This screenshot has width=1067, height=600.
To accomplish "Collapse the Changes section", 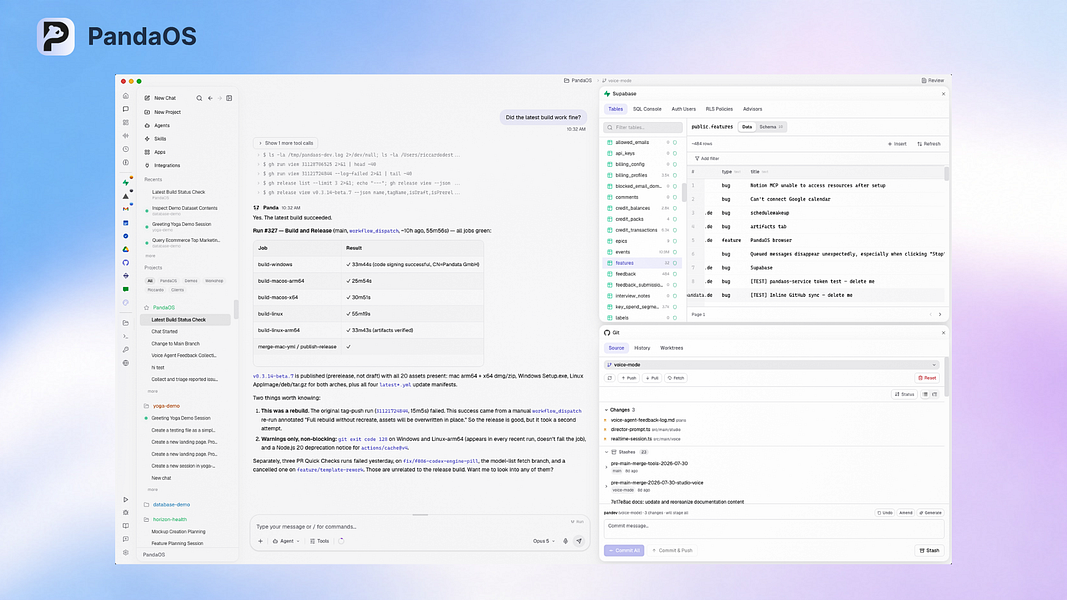I will click(606, 410).
